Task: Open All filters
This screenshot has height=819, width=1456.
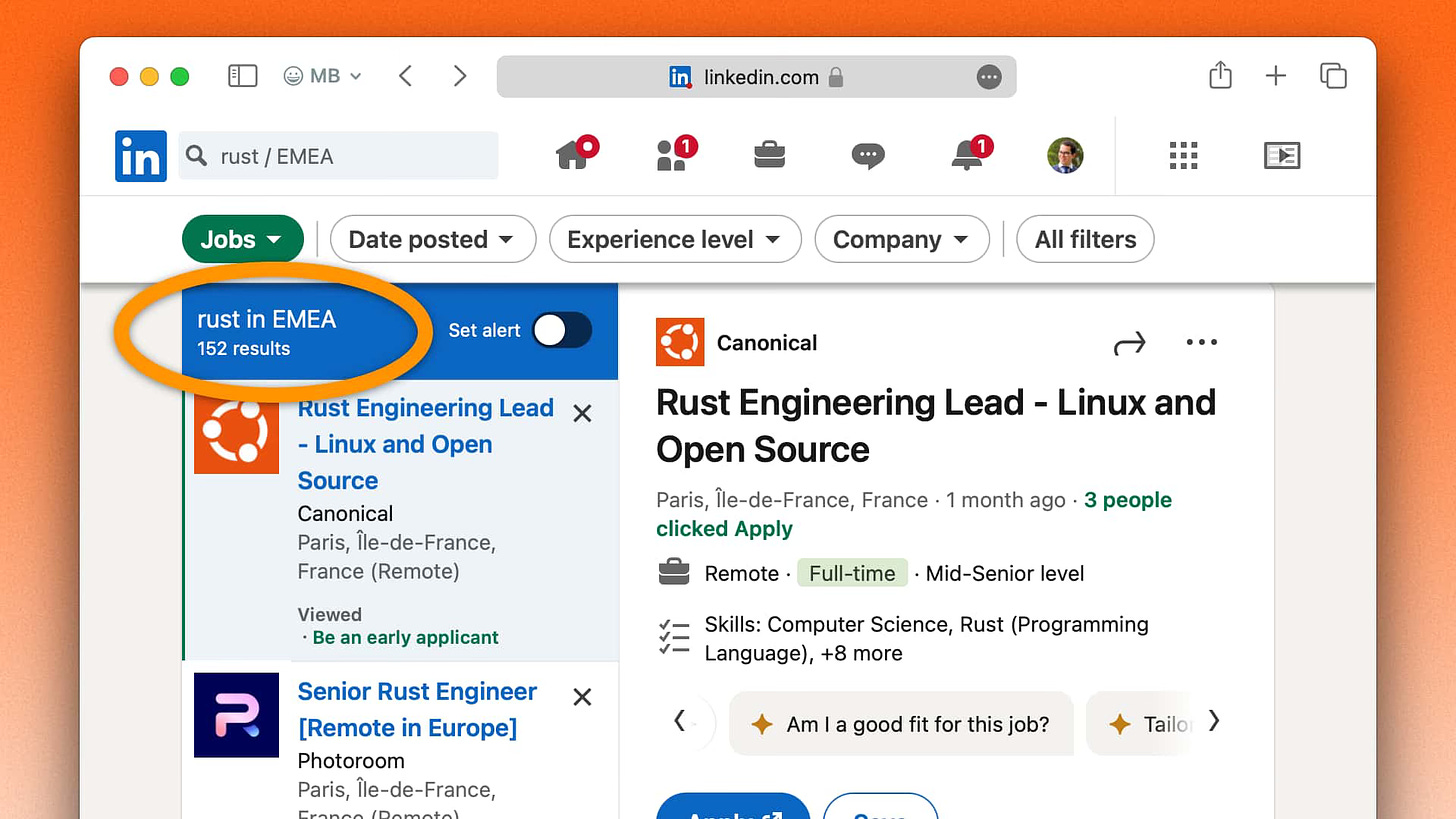Action: coord(1085,239)
